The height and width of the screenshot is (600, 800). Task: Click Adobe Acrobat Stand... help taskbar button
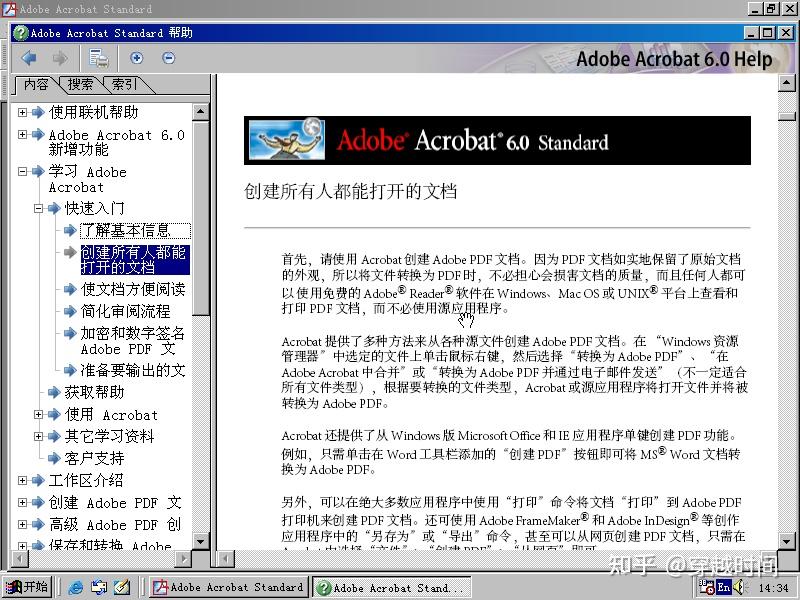(x=391, y=588)
